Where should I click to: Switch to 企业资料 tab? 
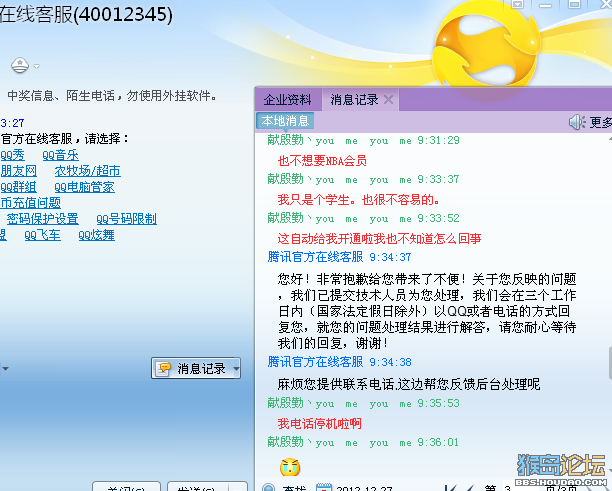click(x=287, y=100)
